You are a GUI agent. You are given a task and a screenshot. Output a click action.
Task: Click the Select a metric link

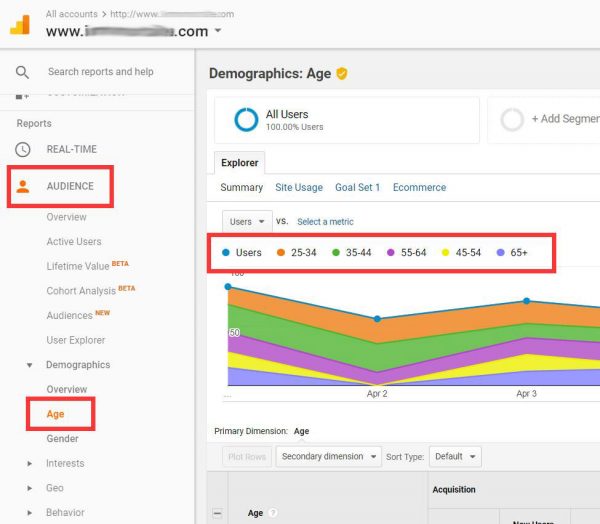(325, 221)
